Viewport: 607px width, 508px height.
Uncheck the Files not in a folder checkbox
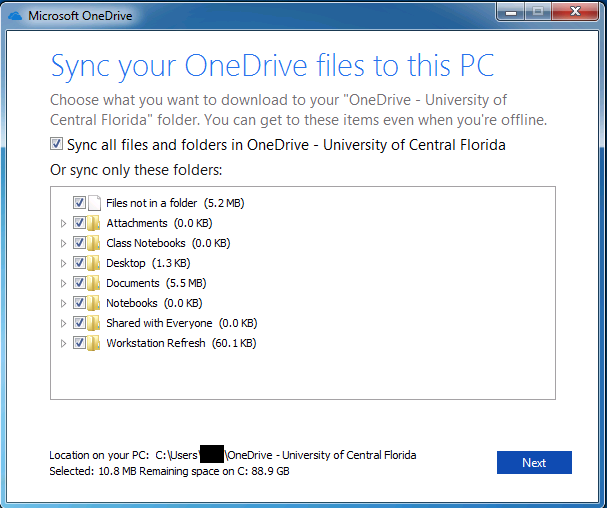pos(79,203)
